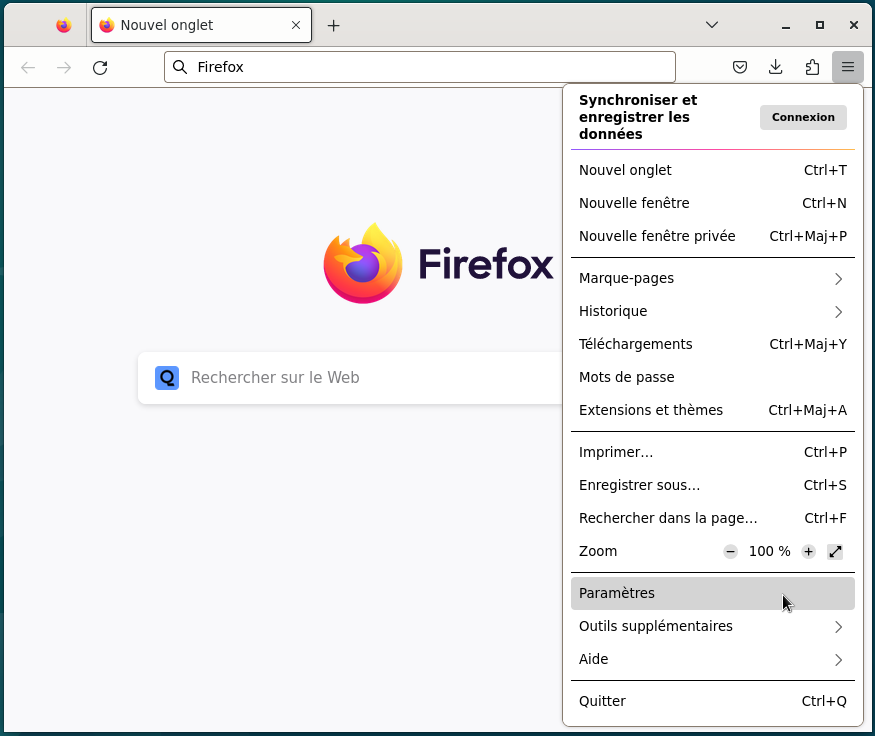This screenshot has width=875, height=736.
Task: Decrease zoom with the minus button
Action: 730,551
